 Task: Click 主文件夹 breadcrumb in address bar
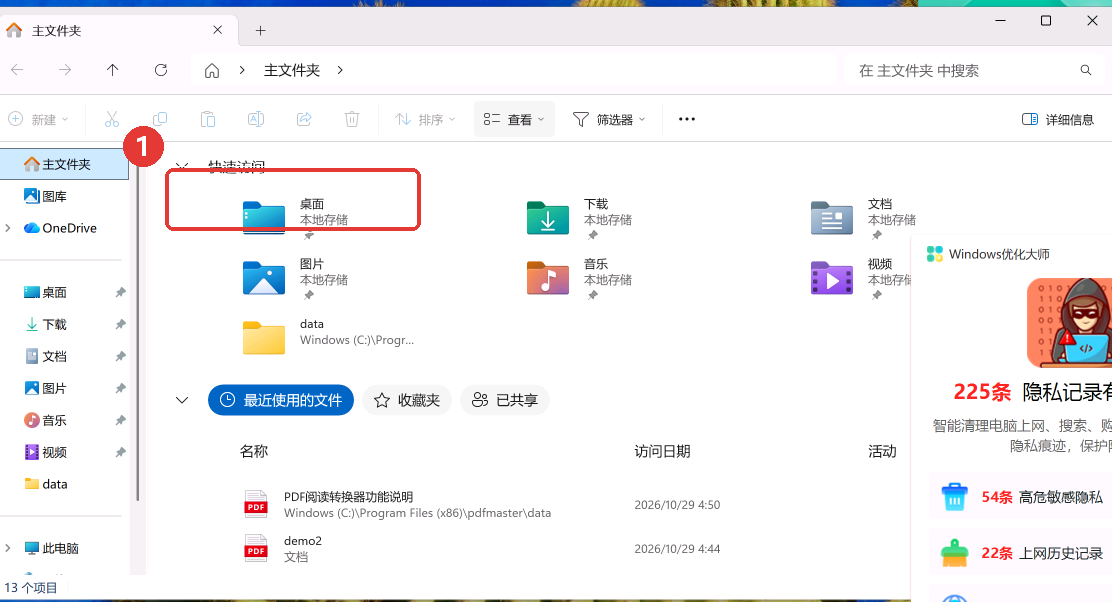pyautogui.click(x=292, y=70)
